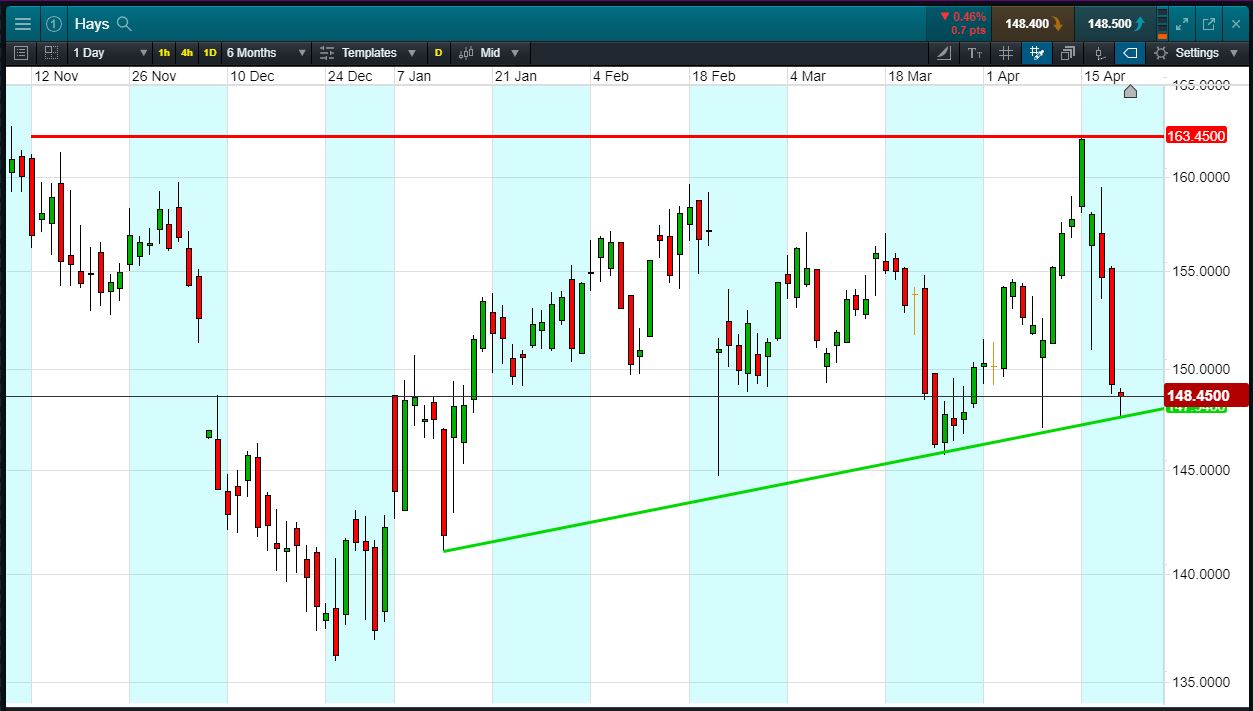Click the circled number 1 icon

54,23
